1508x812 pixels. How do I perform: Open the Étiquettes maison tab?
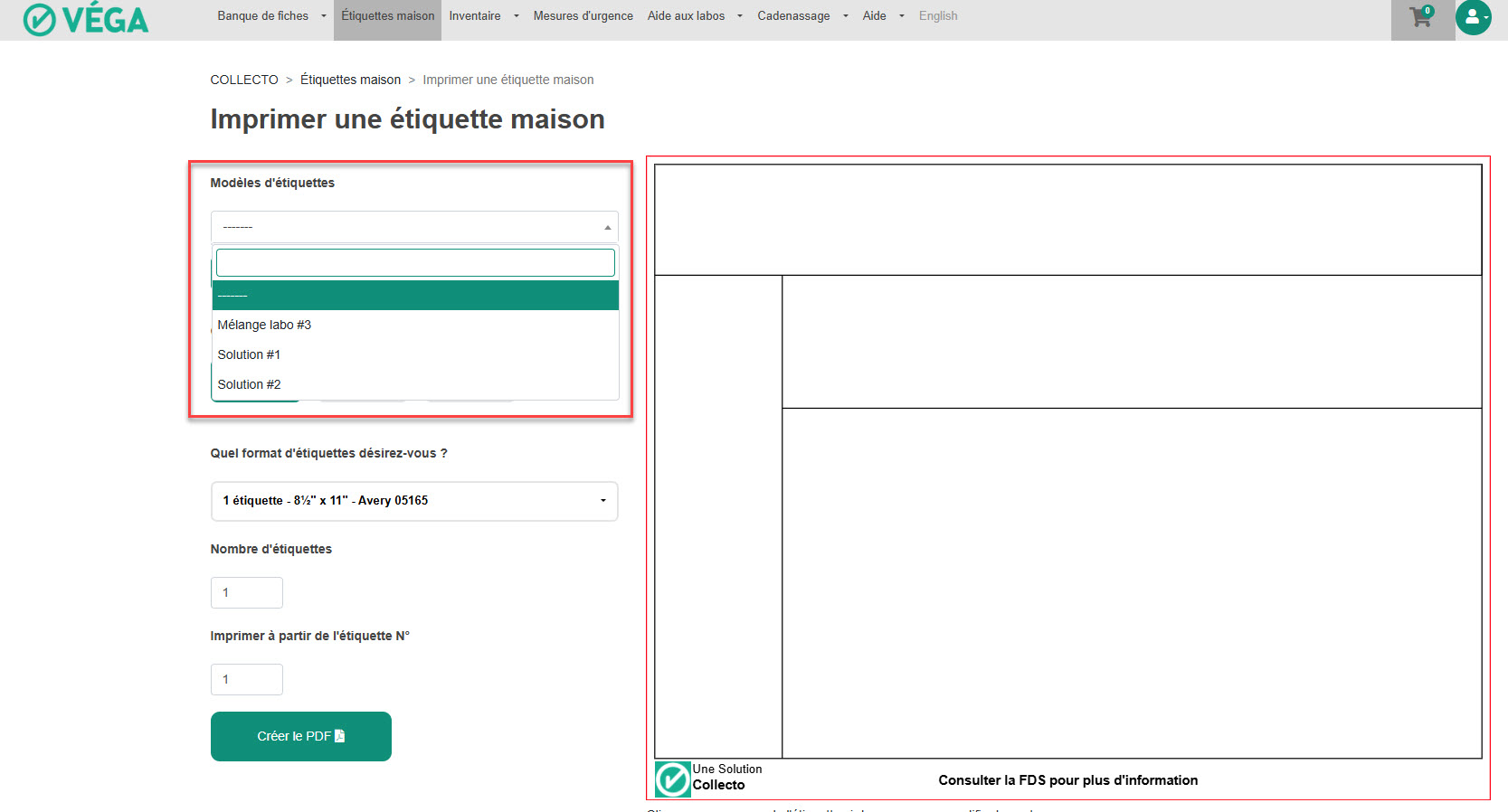(387, 16)
